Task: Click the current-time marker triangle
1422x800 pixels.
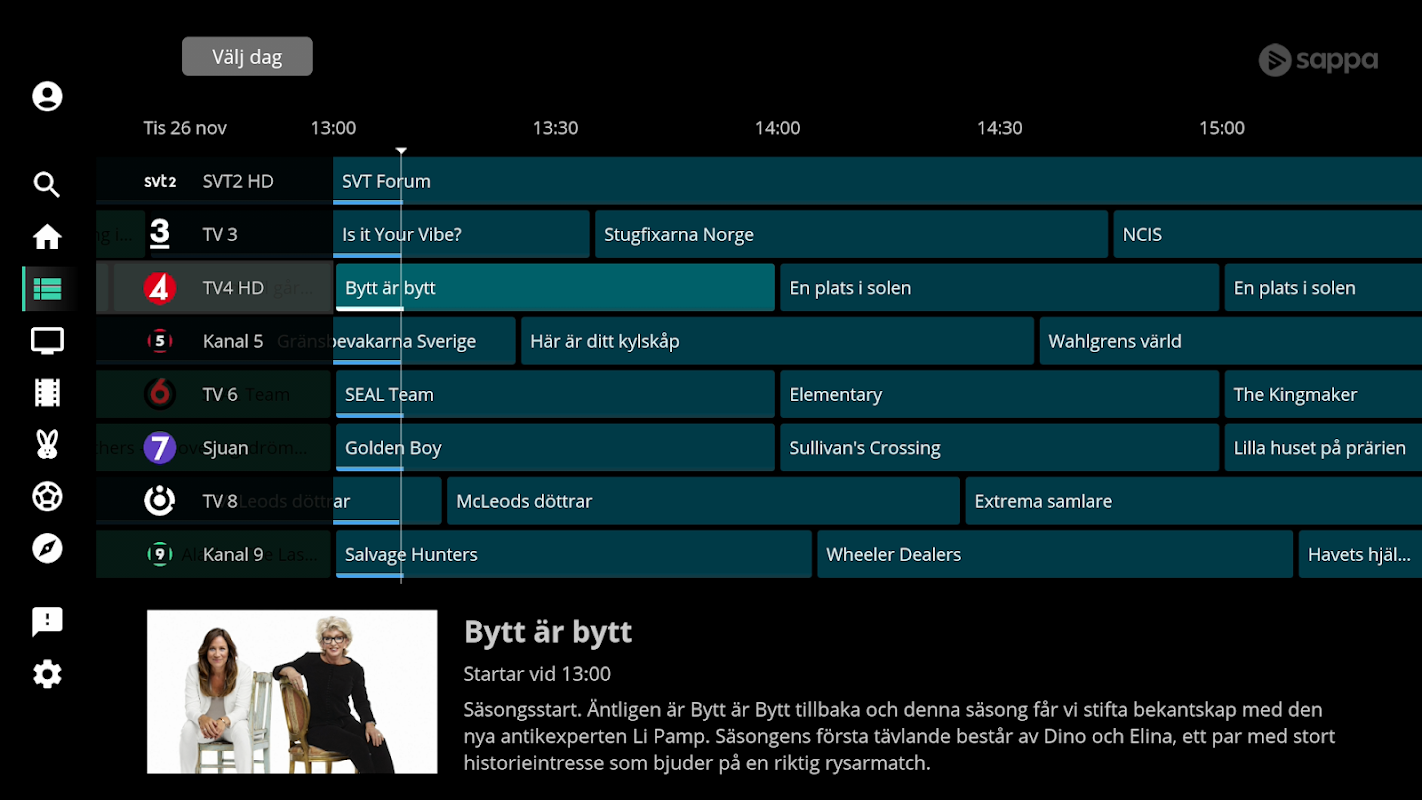Action: [401, 151]
